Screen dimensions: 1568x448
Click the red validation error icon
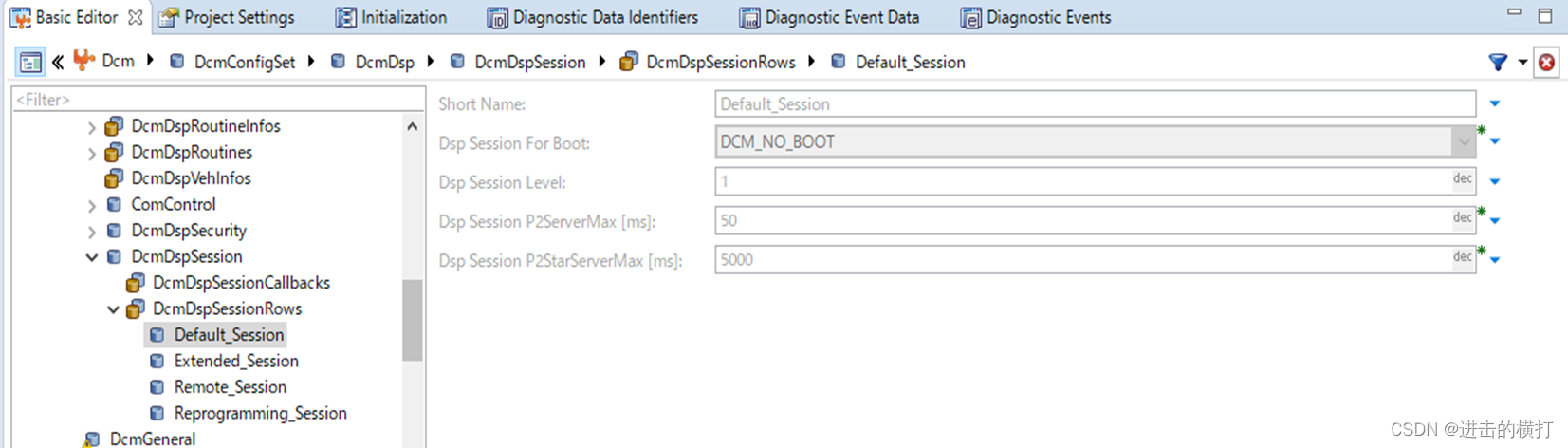click(1546, 63)
